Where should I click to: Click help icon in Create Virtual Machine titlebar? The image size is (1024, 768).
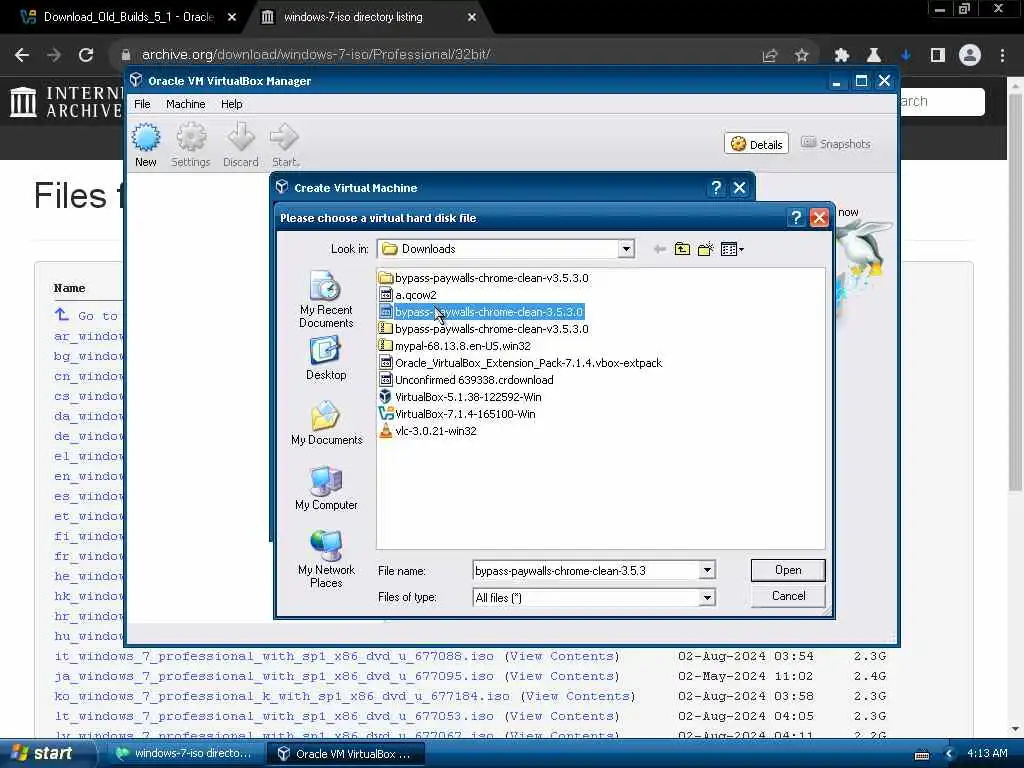(x=716, y=187)
